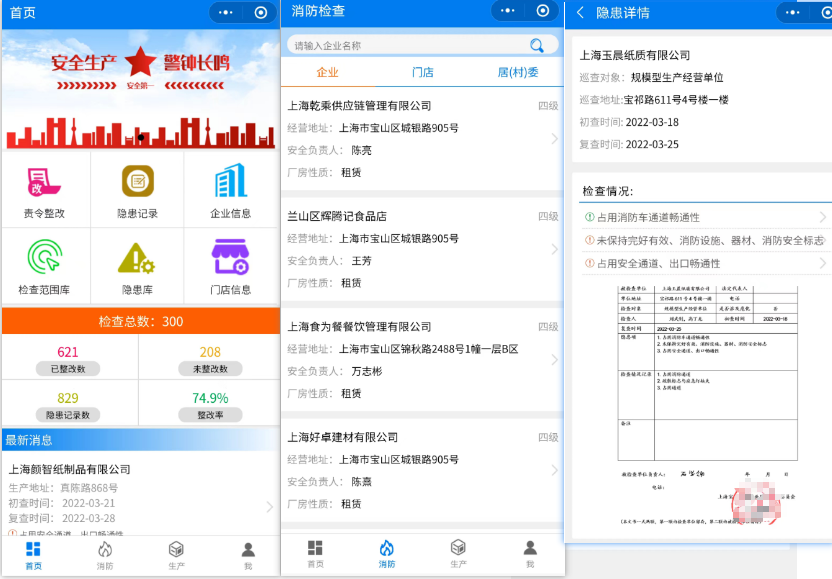Select the 企业 tab
The image size is (832, 579).
327,73
